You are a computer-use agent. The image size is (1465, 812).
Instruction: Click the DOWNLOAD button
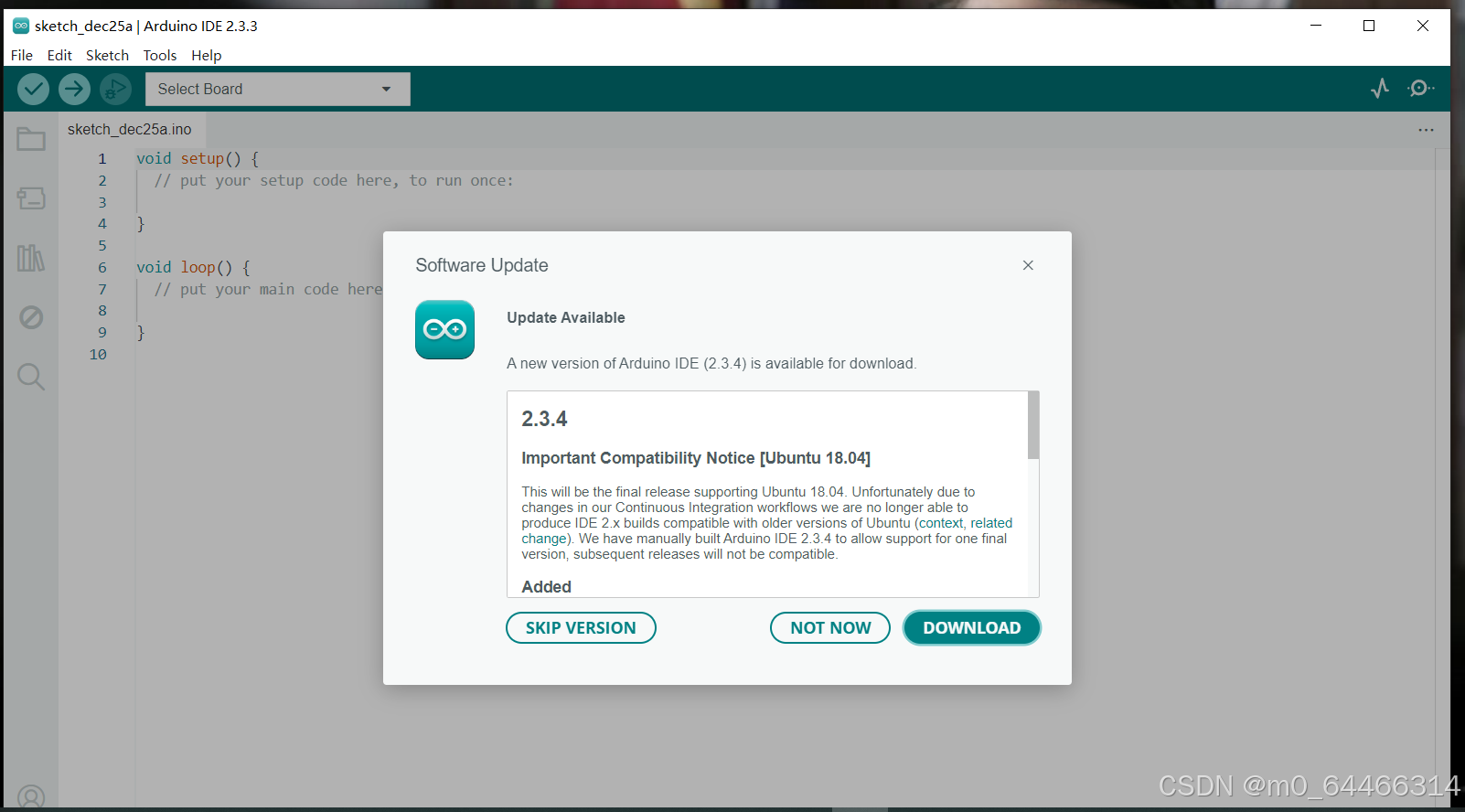click(971, 628)
